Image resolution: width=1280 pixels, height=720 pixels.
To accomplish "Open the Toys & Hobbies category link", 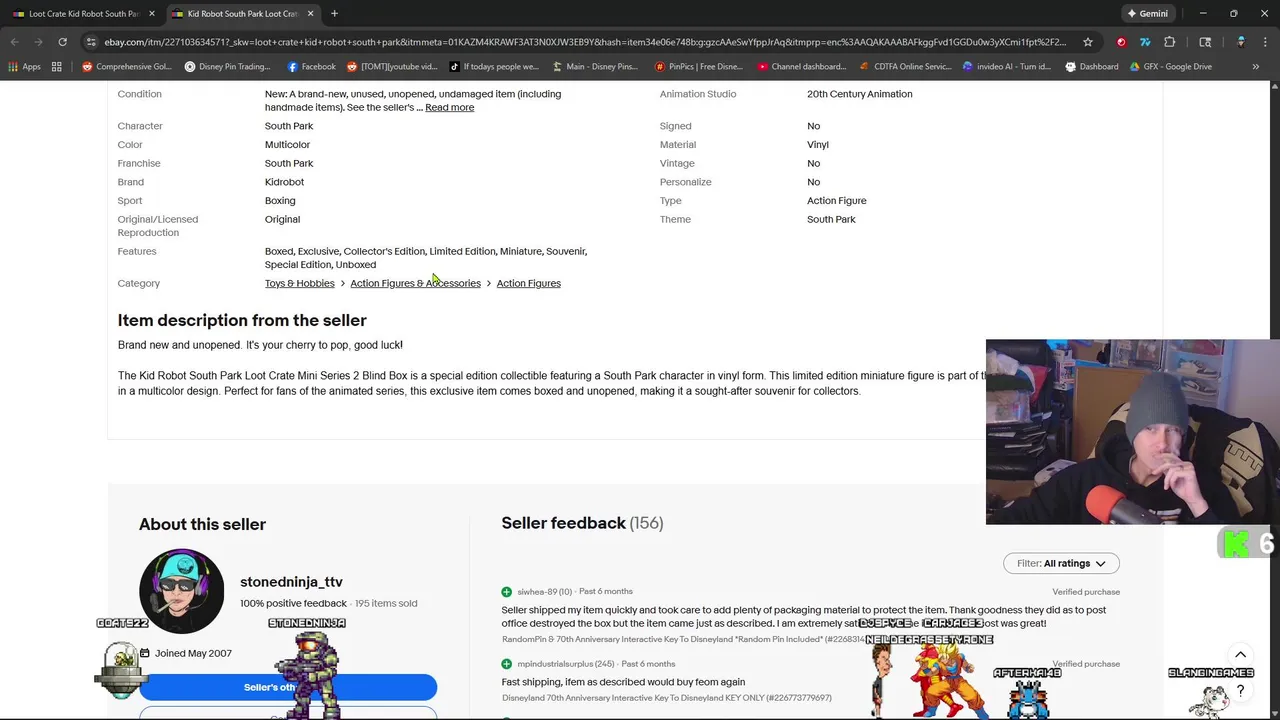I will coord(299,283).
